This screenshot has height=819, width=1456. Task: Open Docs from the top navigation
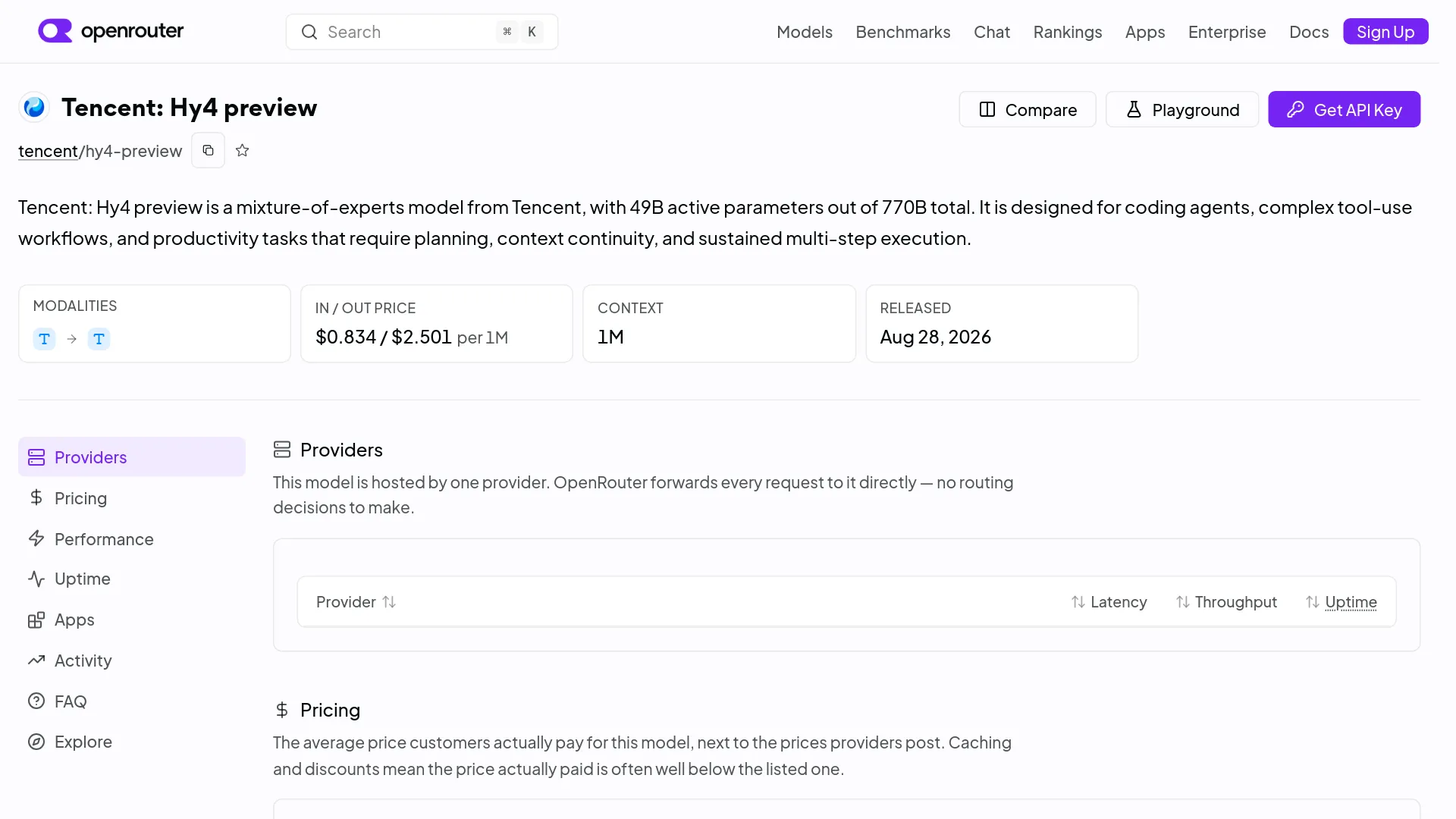(1308, 32)
